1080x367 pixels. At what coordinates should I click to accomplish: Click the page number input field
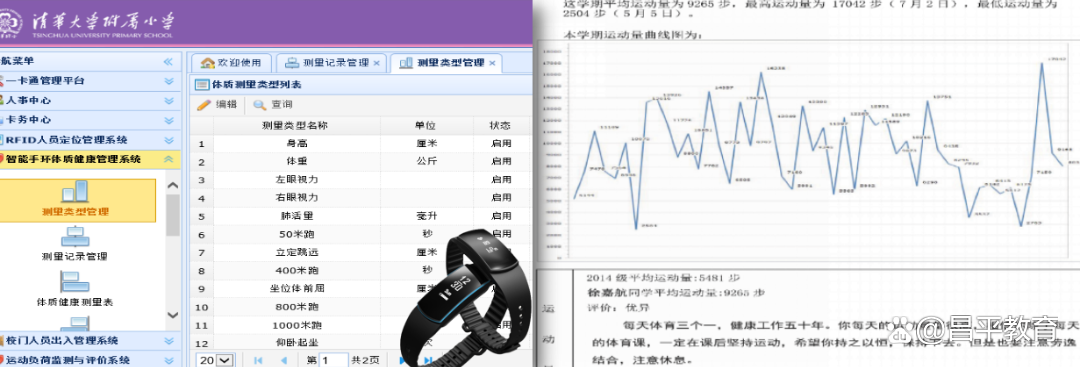pyautogui.click(x=333, y=360)
